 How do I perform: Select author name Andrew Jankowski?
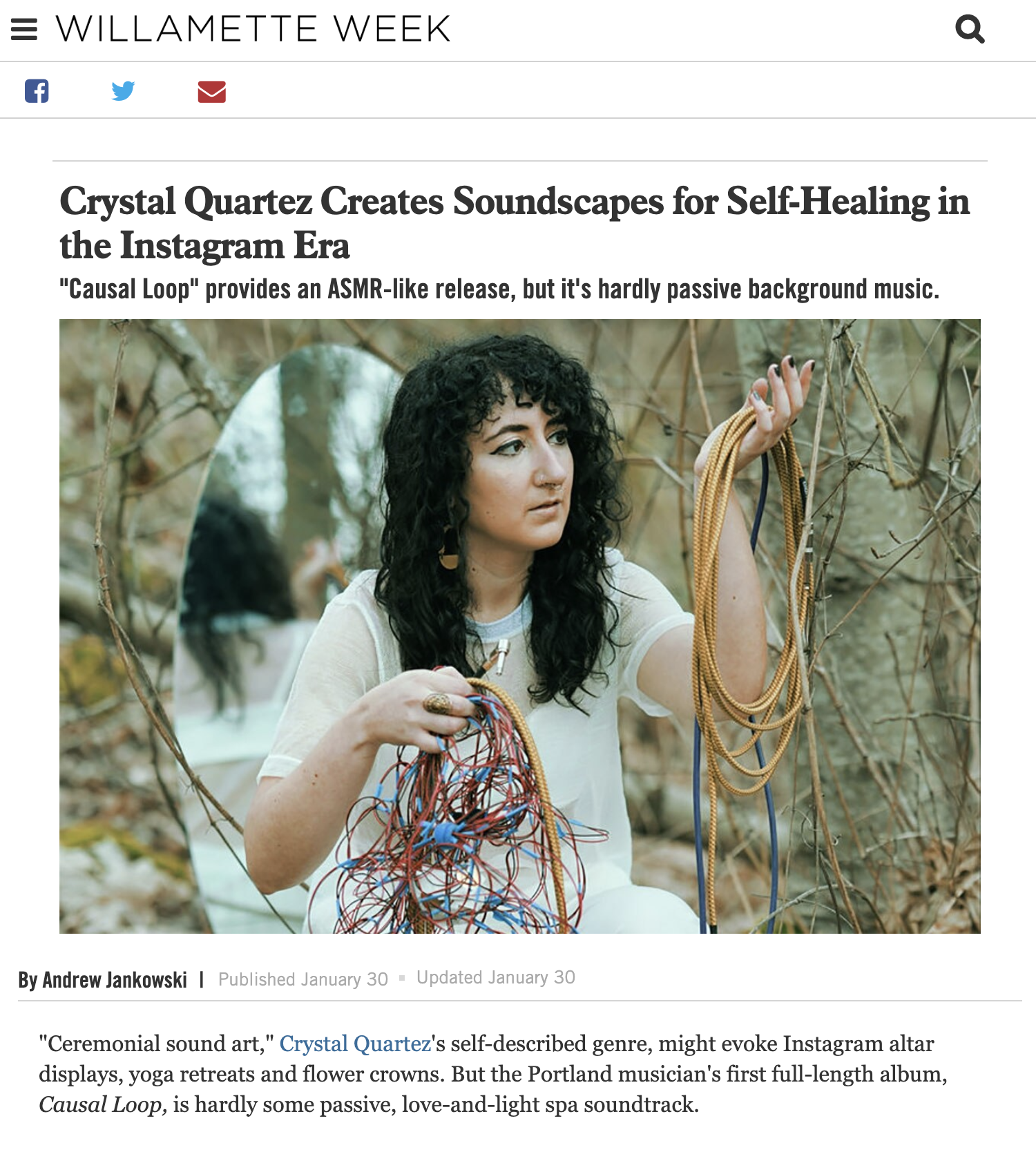pos(115,979)
